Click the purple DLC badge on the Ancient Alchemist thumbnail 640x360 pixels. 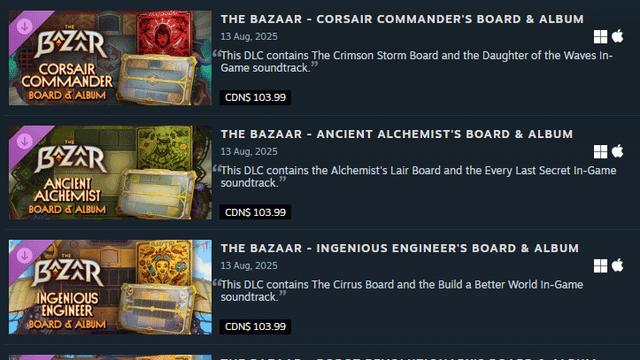pyautogui.click(x=24, y=141)
